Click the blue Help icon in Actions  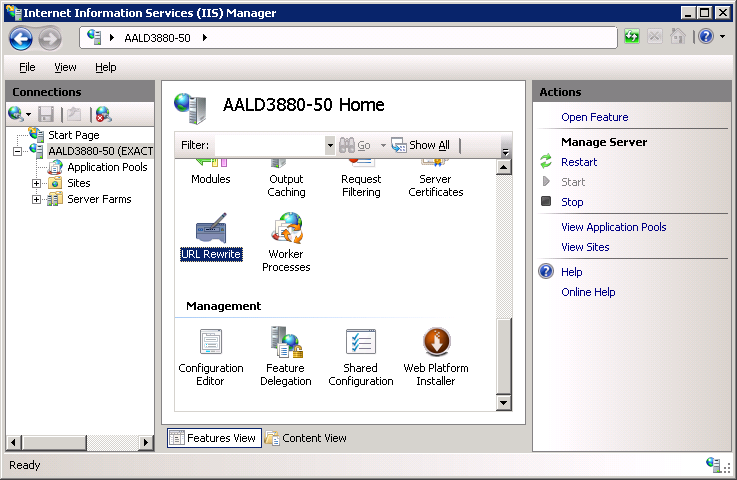coord(546,271)
